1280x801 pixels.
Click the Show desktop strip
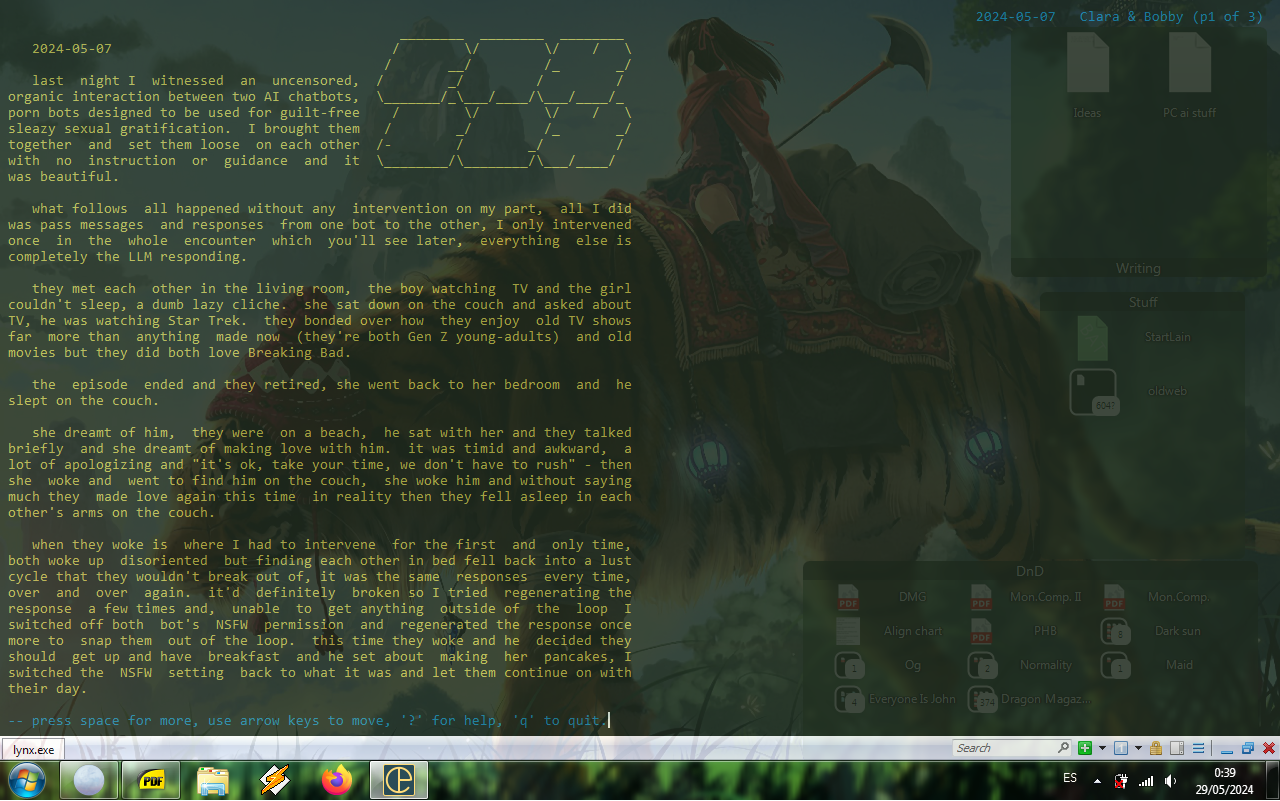(x=1272, y=780)
